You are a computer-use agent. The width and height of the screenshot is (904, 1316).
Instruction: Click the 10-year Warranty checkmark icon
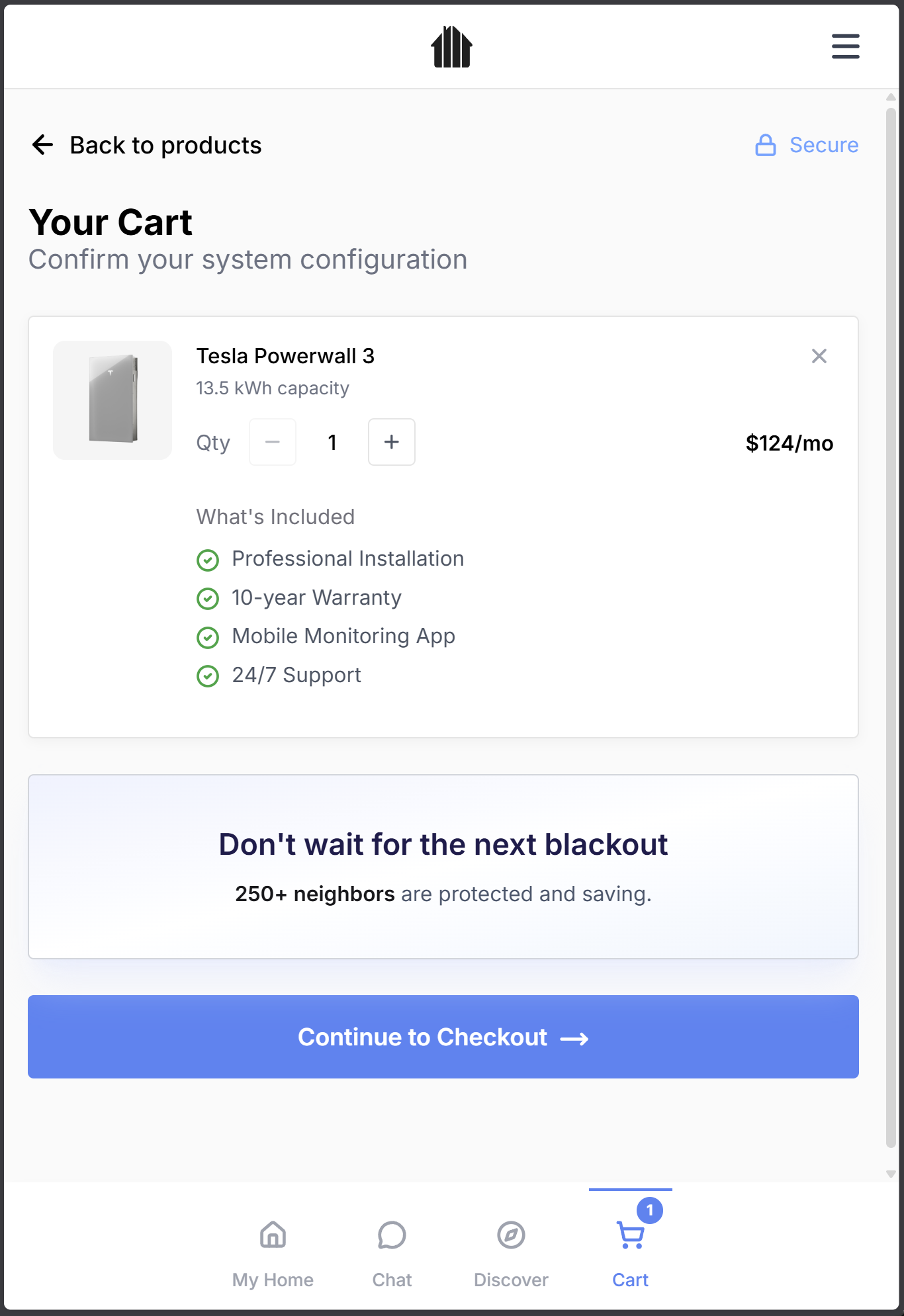(208, 599)
